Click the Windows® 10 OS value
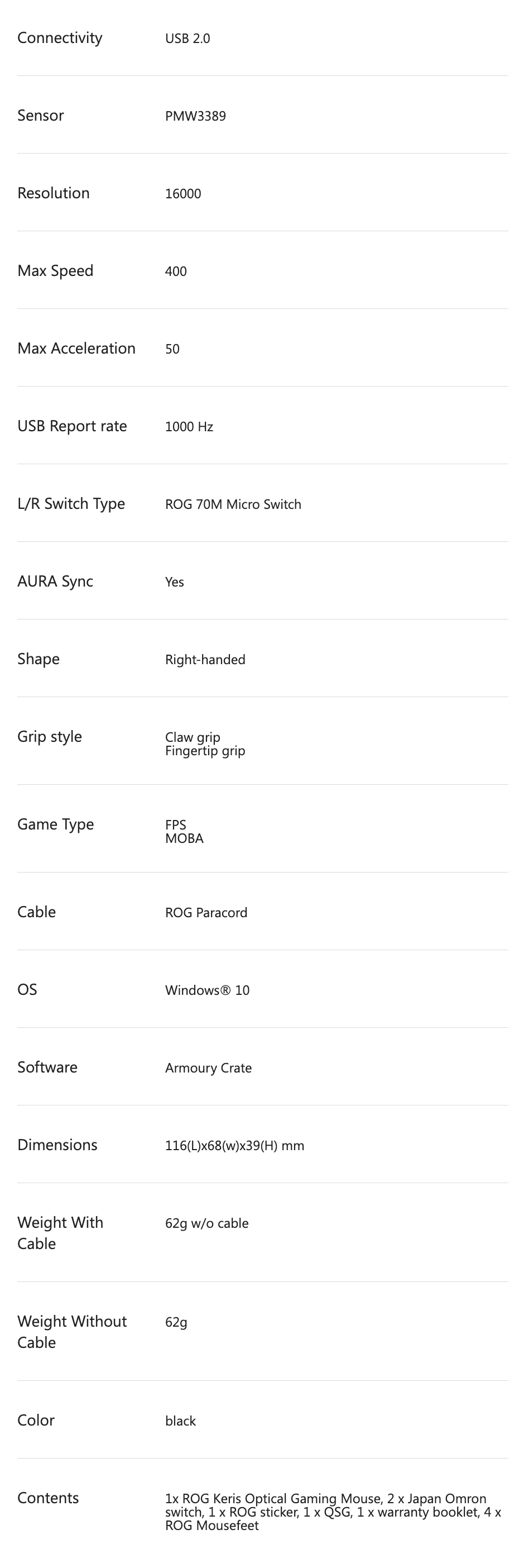The width and height of the screenshot is (514, 1568). 208,990
